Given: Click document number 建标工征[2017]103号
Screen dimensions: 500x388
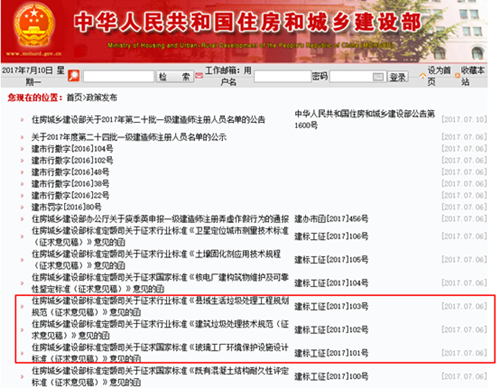Looking at the screenshot, I should pos(331,306).
